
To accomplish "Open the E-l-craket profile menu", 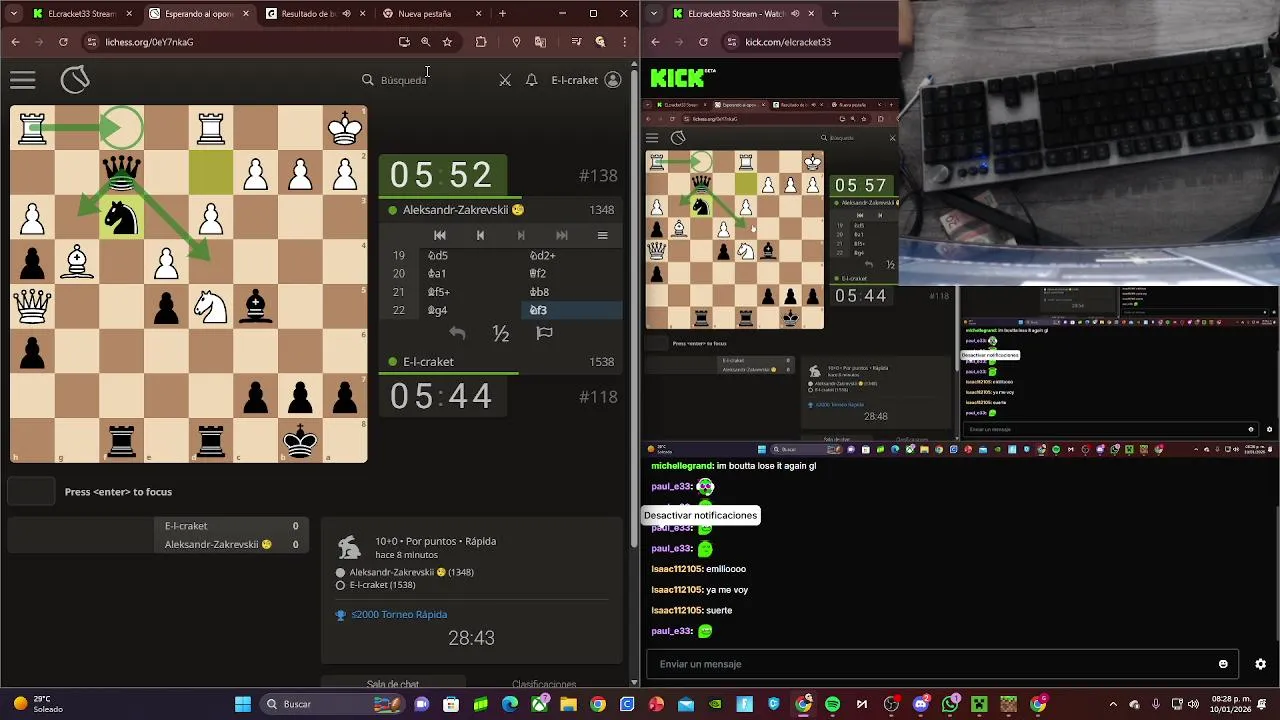I will click(586, 80).
